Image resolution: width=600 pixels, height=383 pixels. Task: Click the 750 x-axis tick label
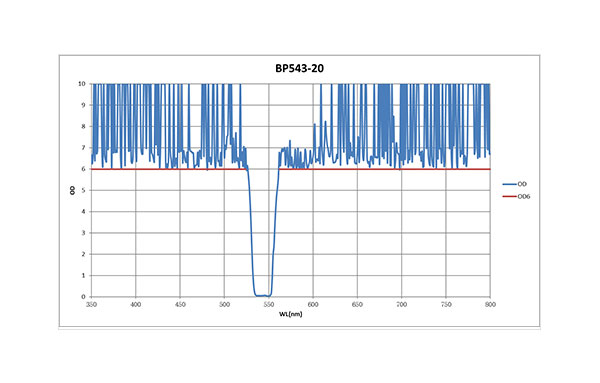point(446,305)
